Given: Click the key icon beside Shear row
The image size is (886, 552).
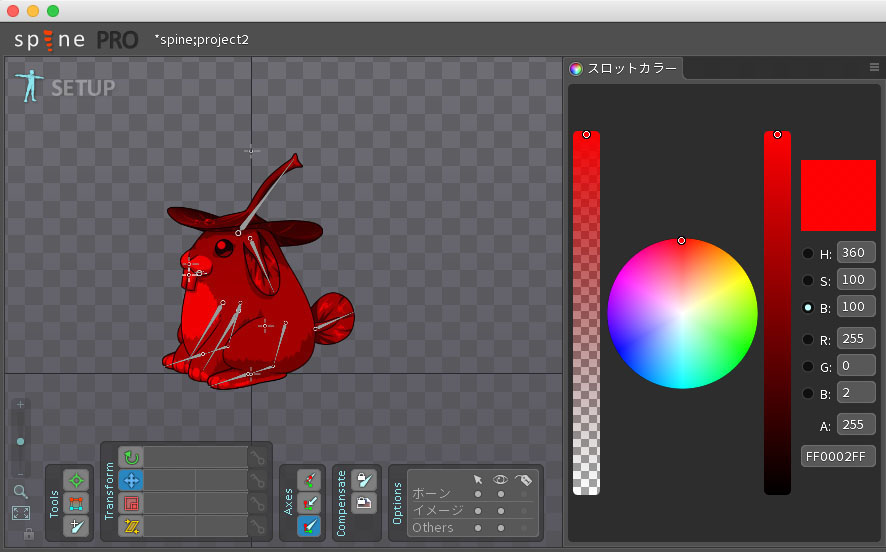Looking at the screenshot, I should pos(258,527).
